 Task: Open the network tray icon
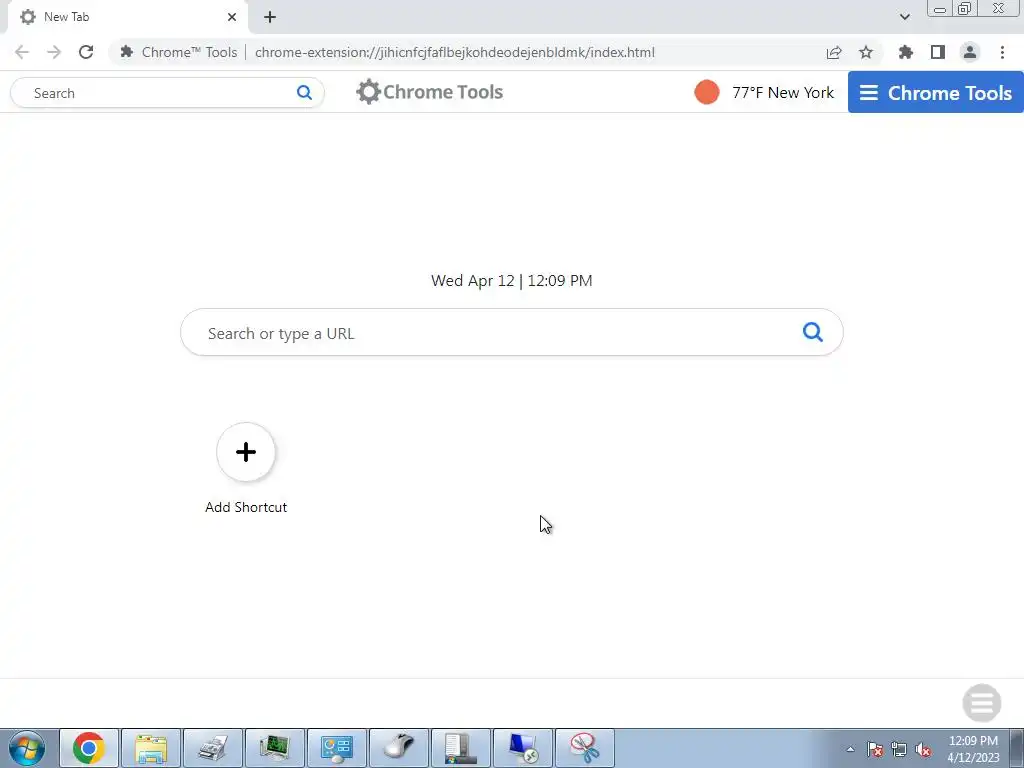tap(899, 749)
